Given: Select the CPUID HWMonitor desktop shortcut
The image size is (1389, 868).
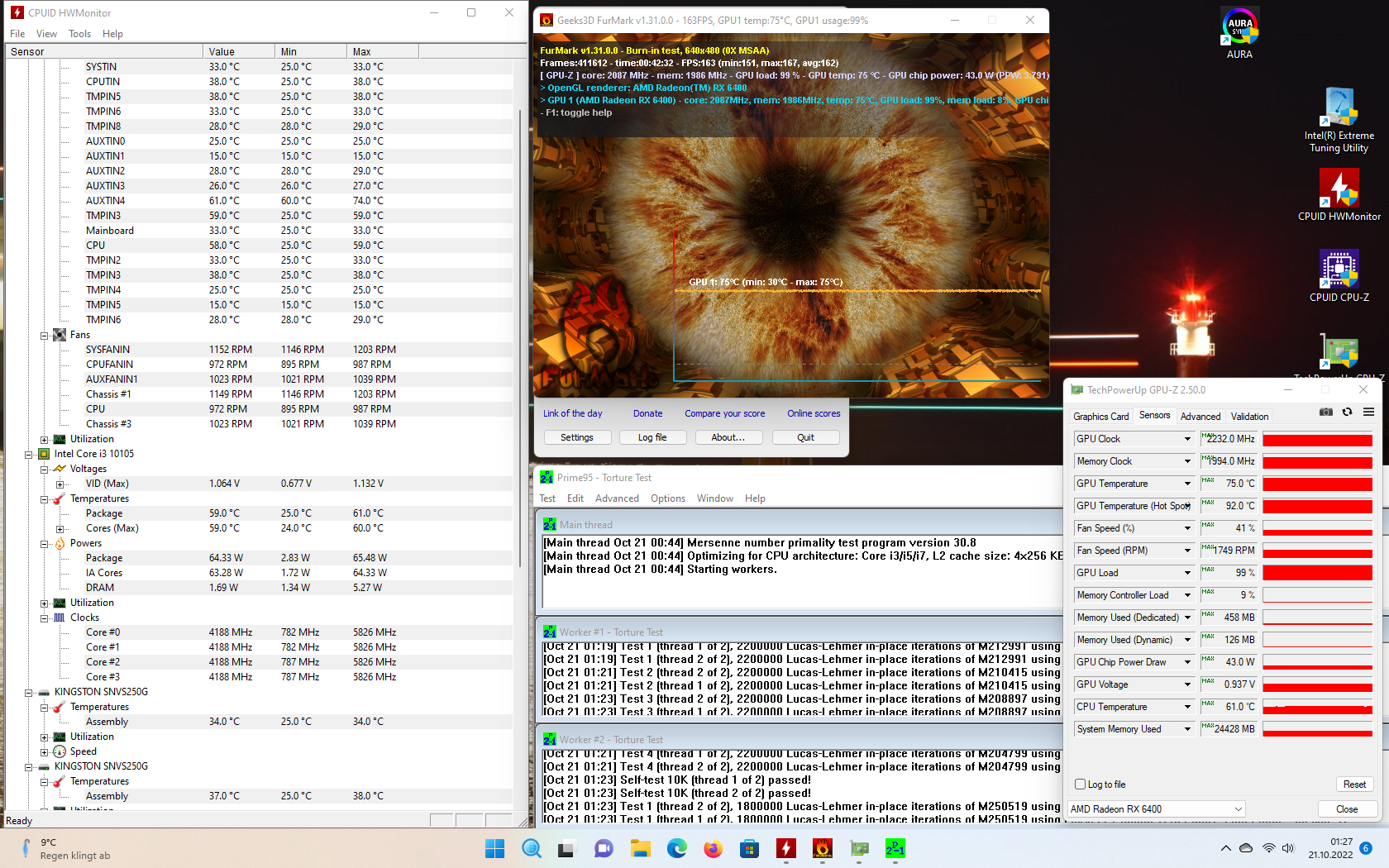Looking at the screenshot, I should coord(1339,195).
